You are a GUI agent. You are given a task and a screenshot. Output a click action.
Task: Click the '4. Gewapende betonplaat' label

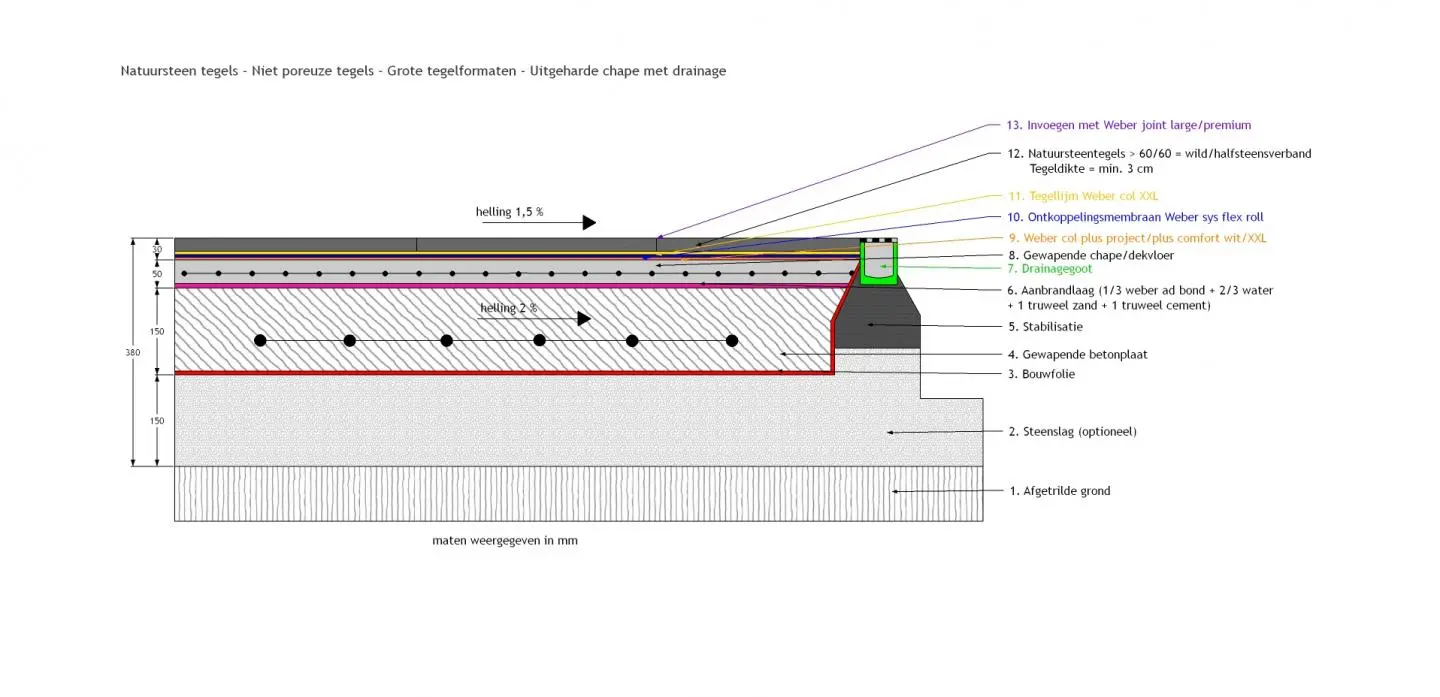click(1071, 354)
